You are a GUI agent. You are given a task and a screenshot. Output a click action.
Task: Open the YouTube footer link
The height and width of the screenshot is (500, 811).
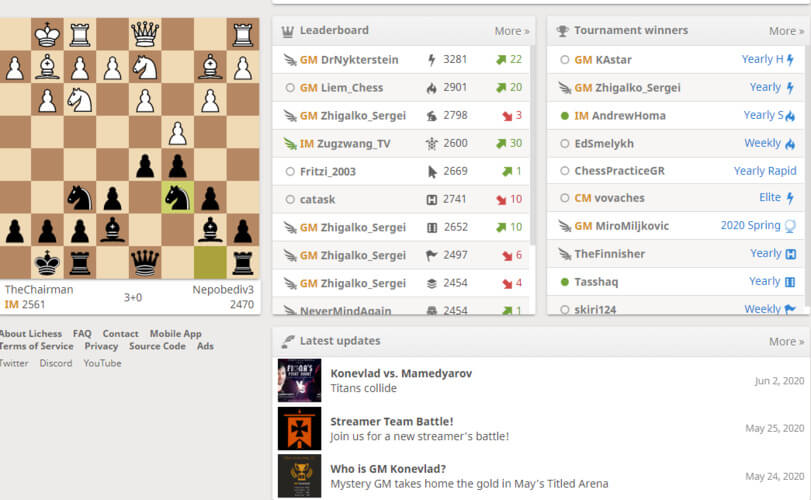(x=102, y=363)
